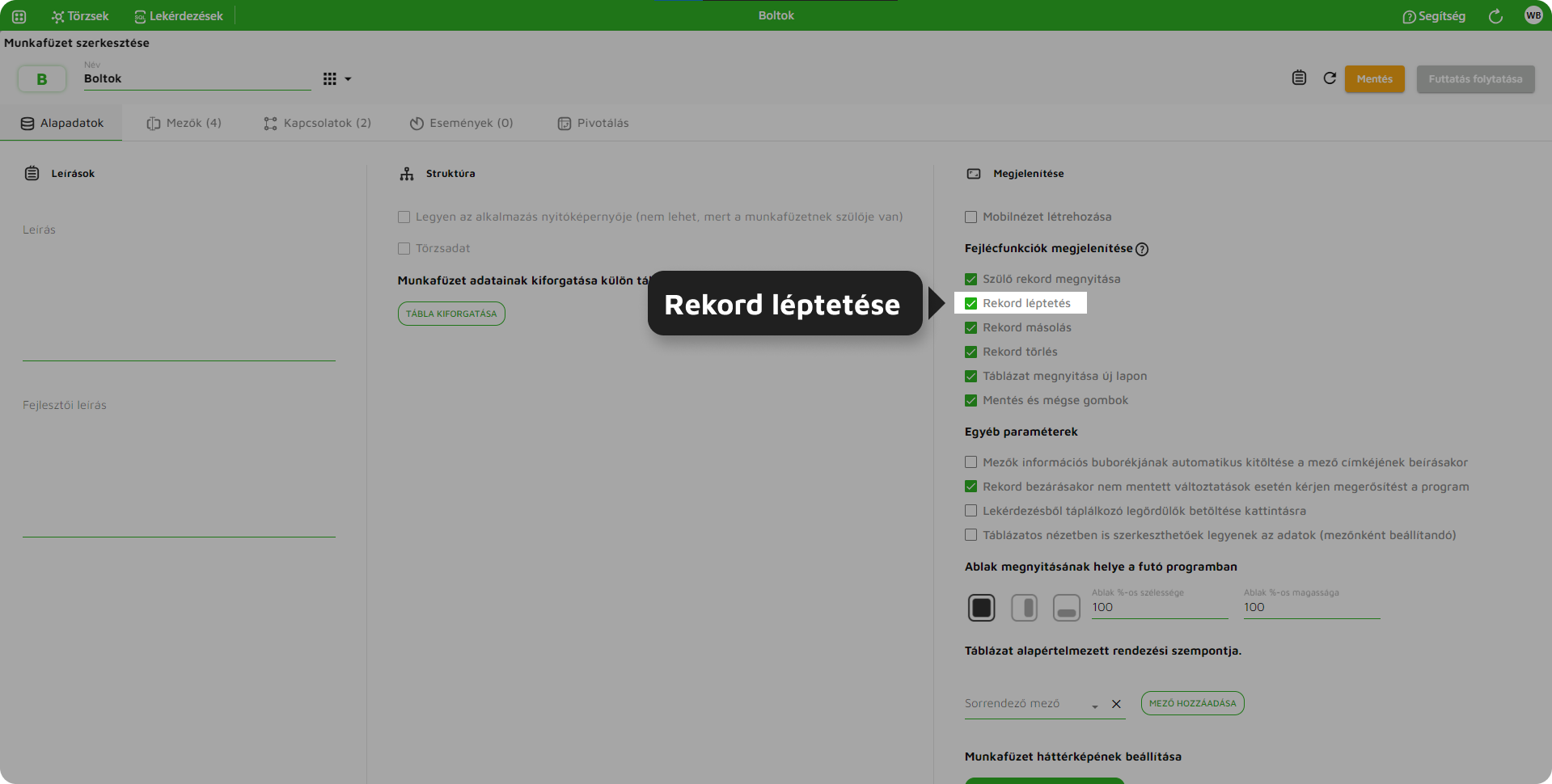Uncheck Rekord bezárásakor megerősítés checkbox
The image size is (1552, 784).
[971, 487]
